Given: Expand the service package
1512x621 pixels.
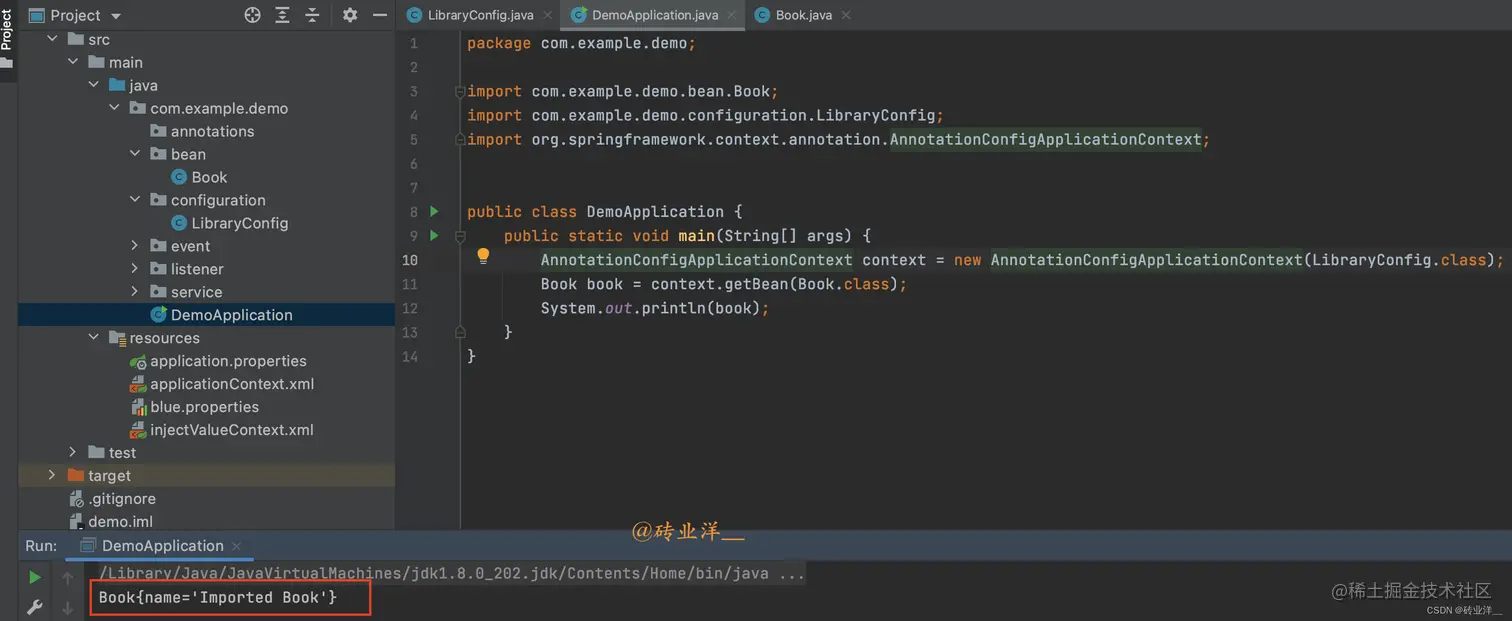Looking at the screenshot, I should [135, 292].
